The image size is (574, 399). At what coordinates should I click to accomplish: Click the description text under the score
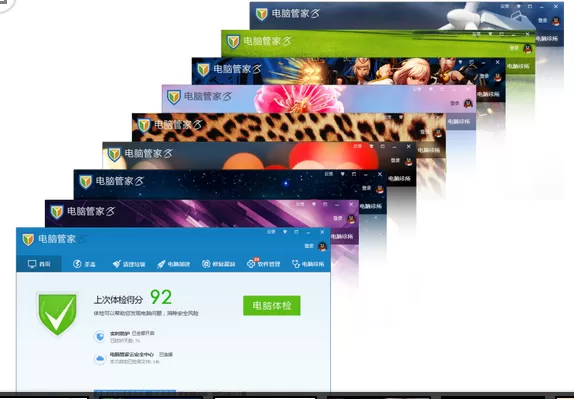[x=146, y=313]
